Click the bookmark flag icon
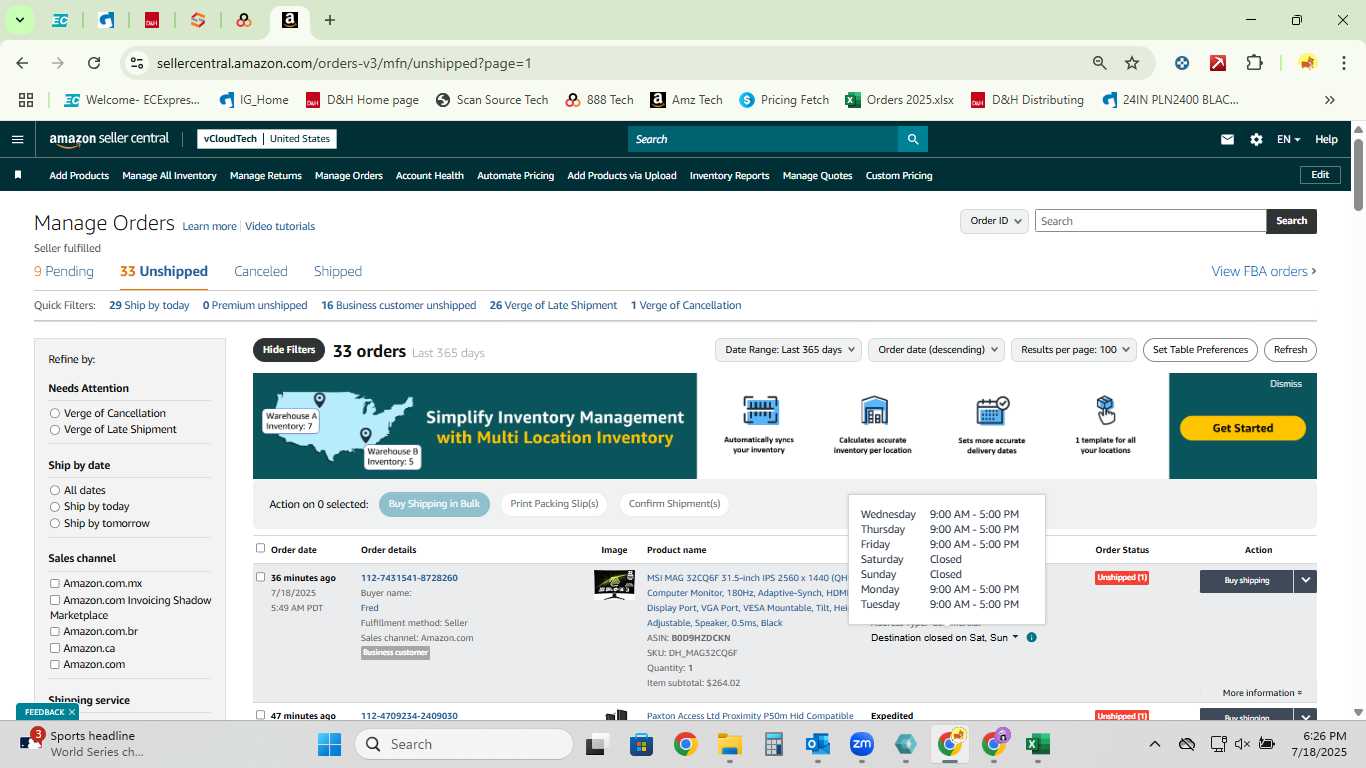1366x768 pixels. (18, 175)
